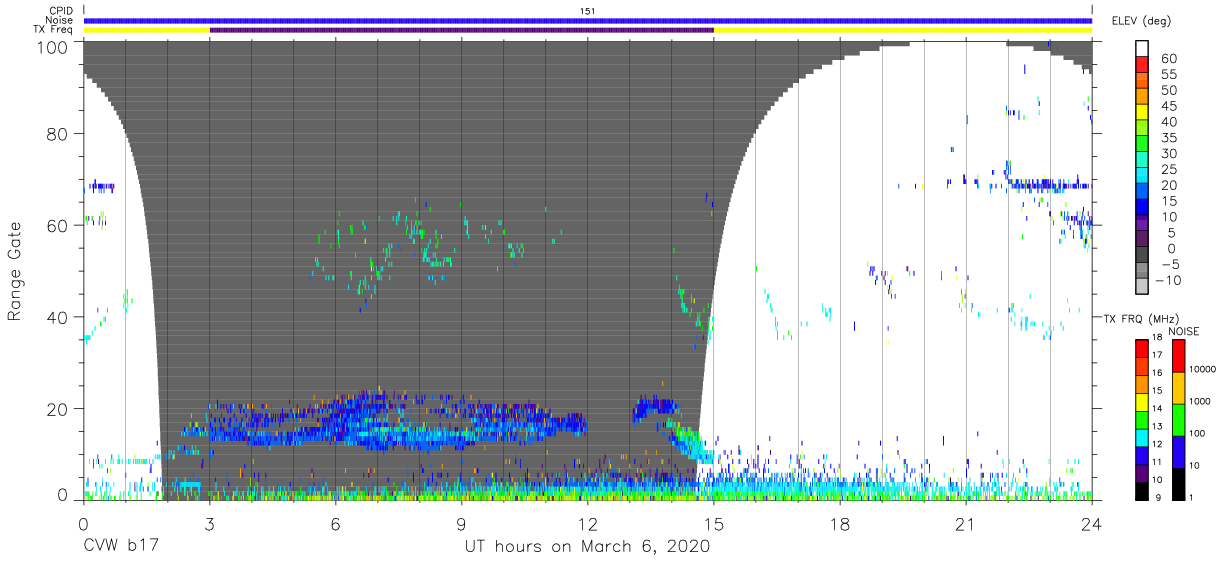Screen dimensions: 1228x567
Task: Click the 30 label on the ELEV legend
Action: pos(1167,154)
